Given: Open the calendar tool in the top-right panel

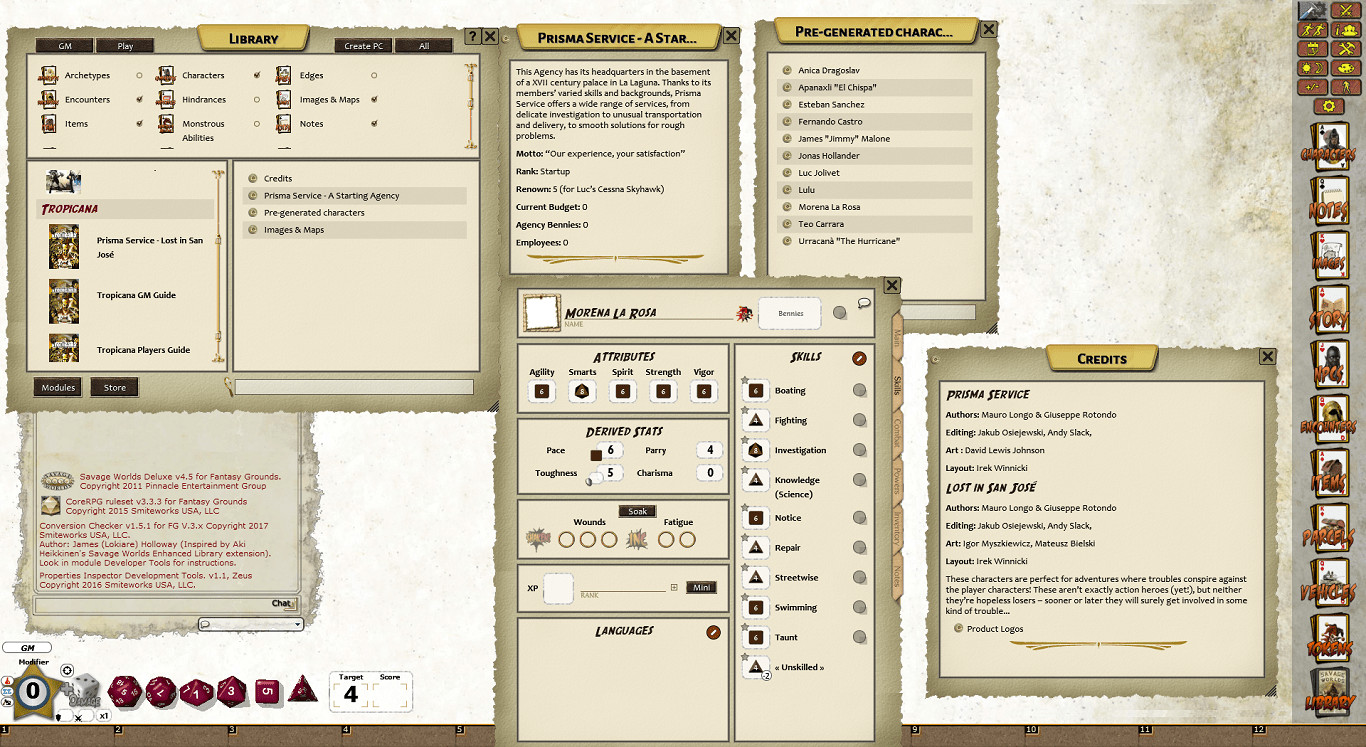Looking at the screenshot, I should (x=1312, y=48).
